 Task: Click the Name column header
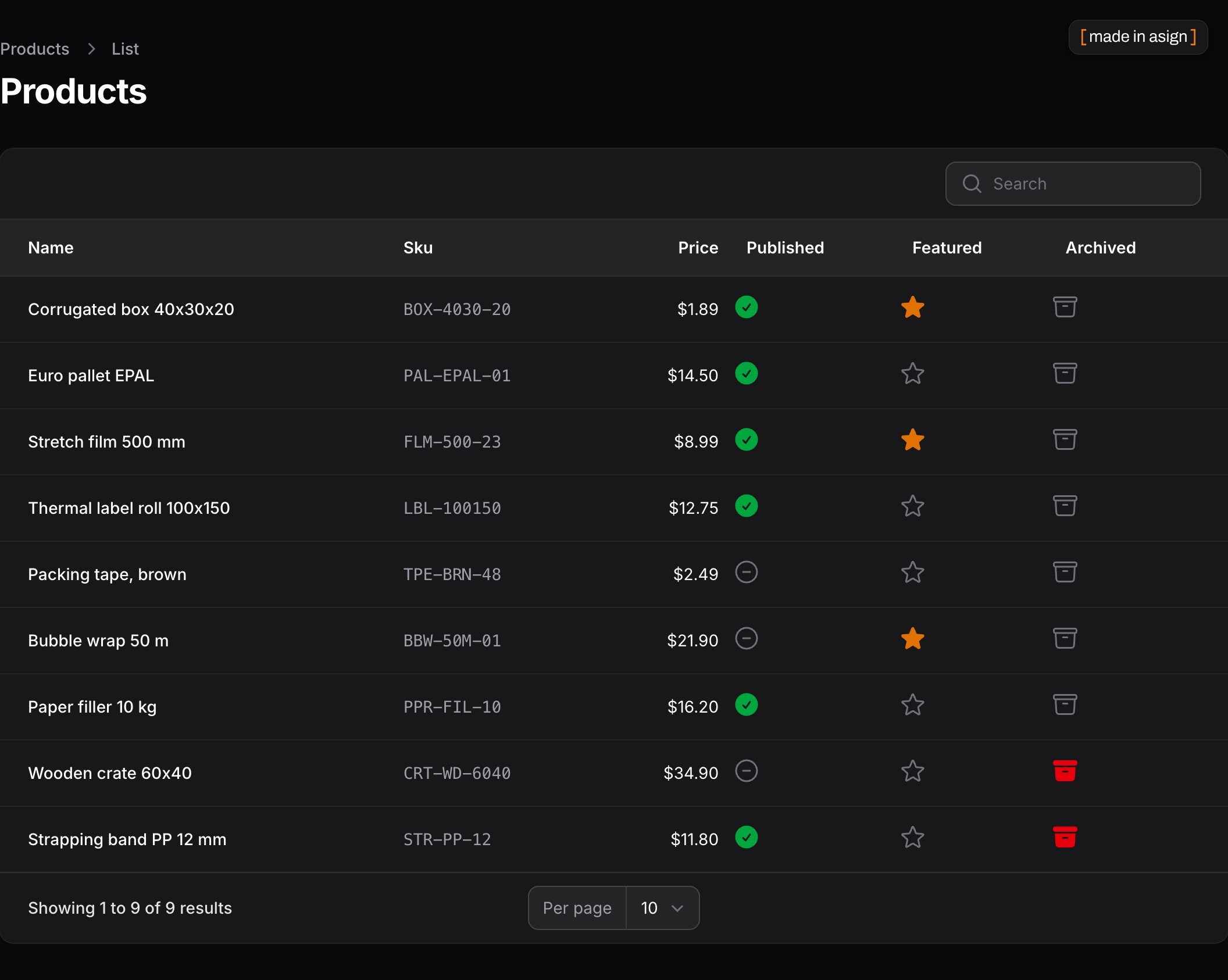[51, 248]
